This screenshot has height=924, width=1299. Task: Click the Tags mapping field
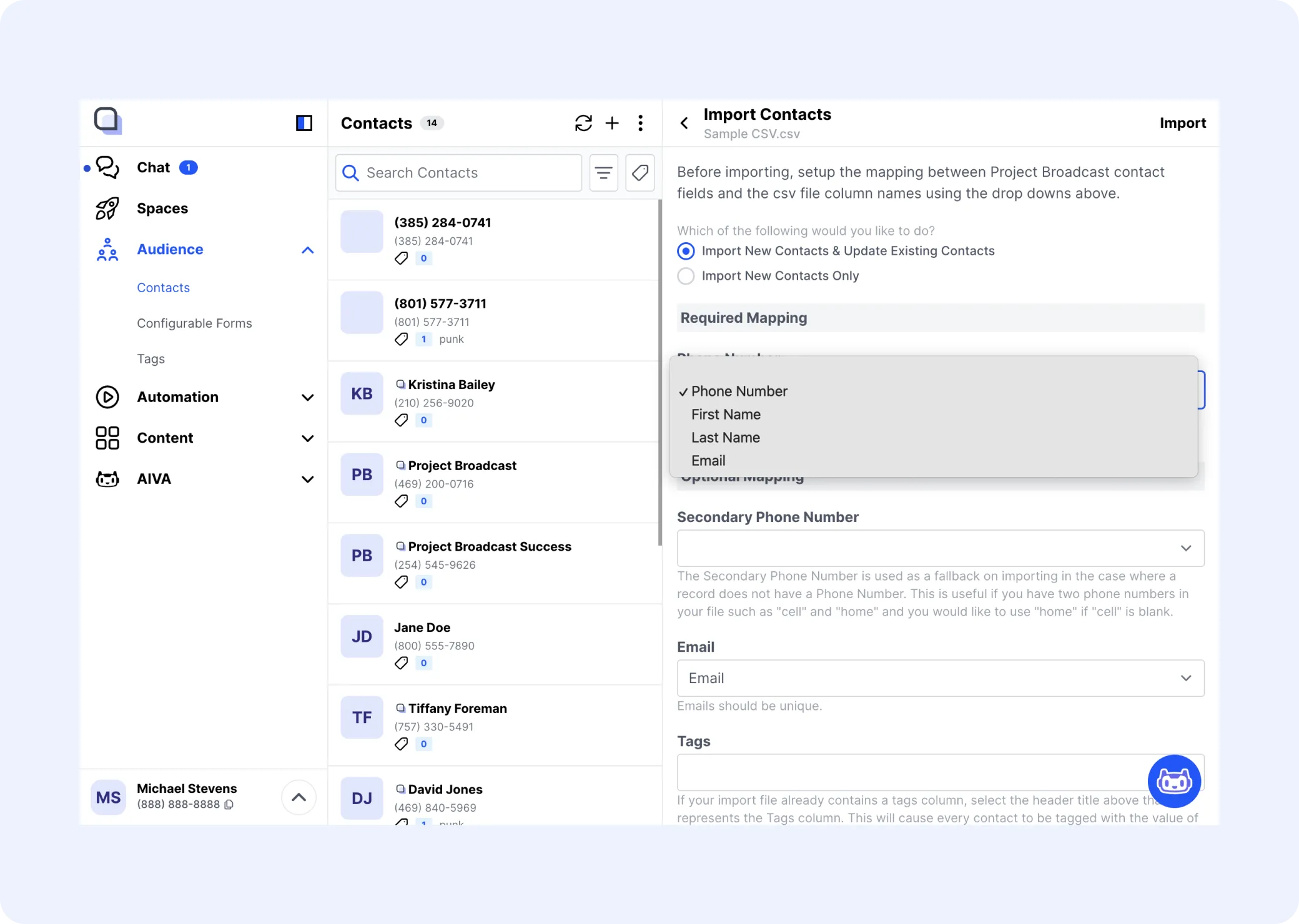[x=941, y=772]
